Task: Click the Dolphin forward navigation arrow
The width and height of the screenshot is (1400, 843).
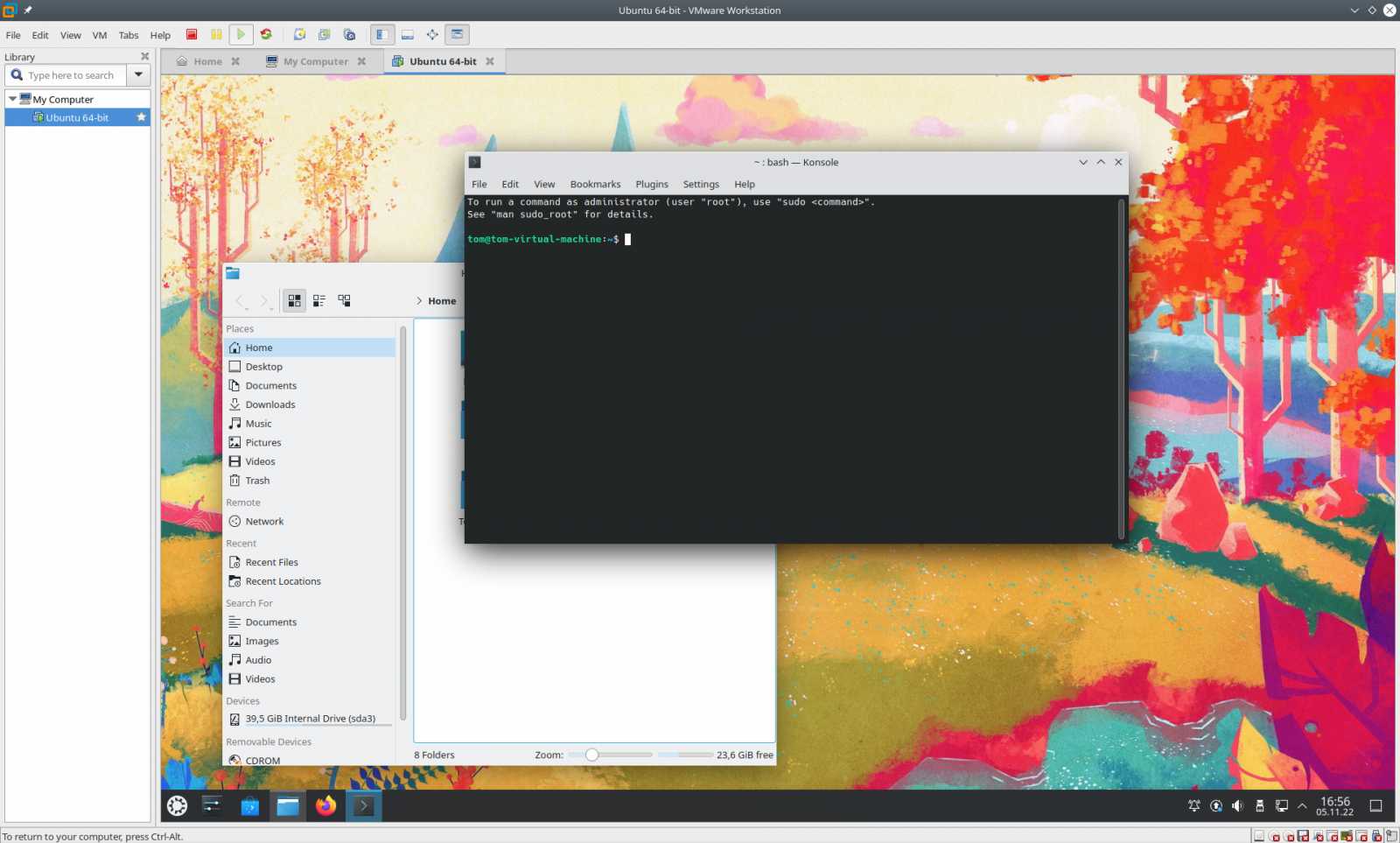Action: pyautogui.click(x=263, y=301)
